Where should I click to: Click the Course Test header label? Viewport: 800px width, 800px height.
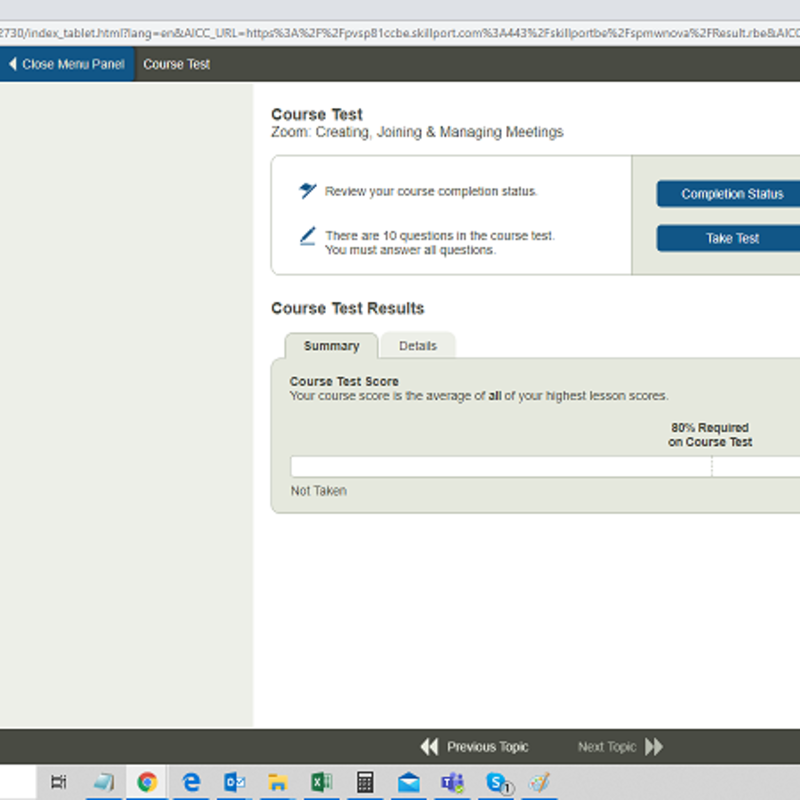tap(177, 64)
